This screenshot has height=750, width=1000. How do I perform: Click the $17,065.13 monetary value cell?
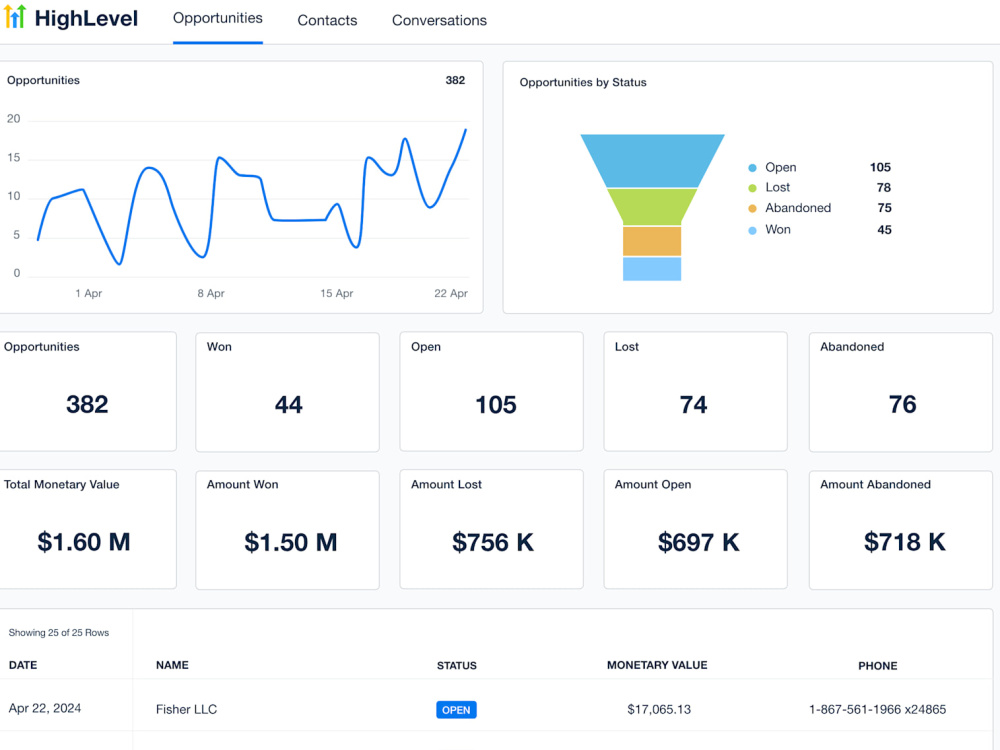pos(659,709)
